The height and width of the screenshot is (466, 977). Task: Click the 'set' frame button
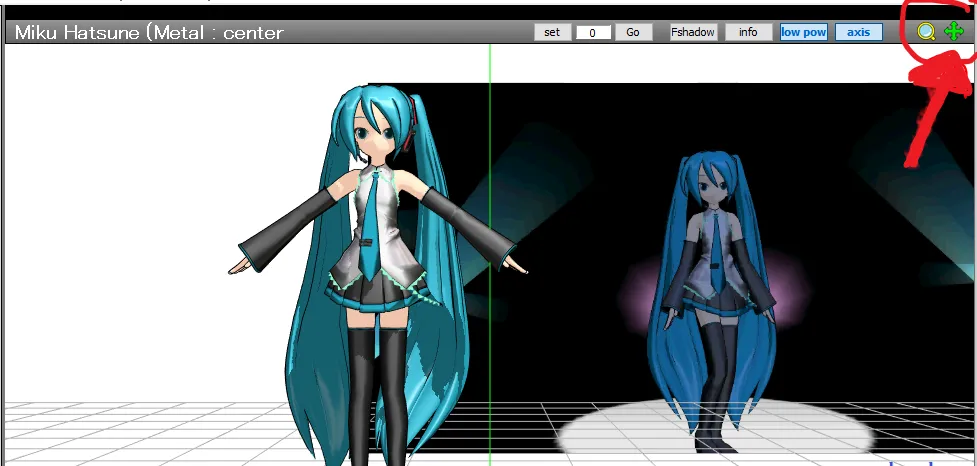pyautogui.click(x=552, y=32)
